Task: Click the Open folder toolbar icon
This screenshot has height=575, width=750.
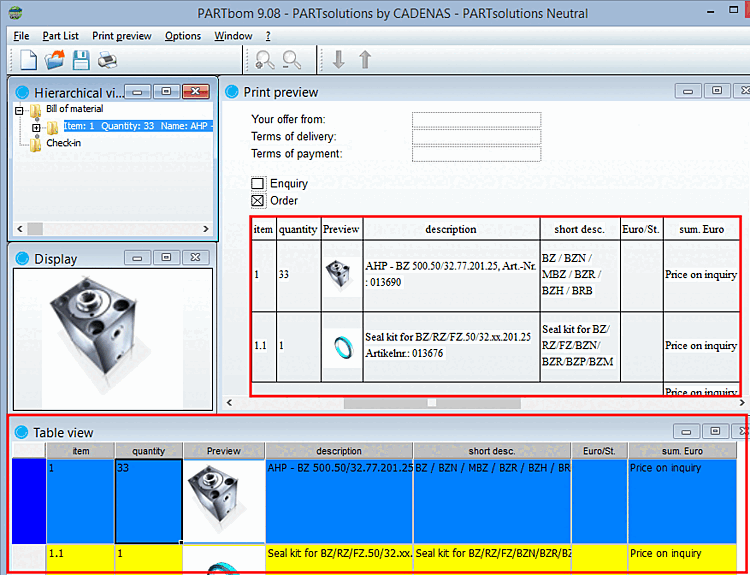Action: tap(55, 60)
